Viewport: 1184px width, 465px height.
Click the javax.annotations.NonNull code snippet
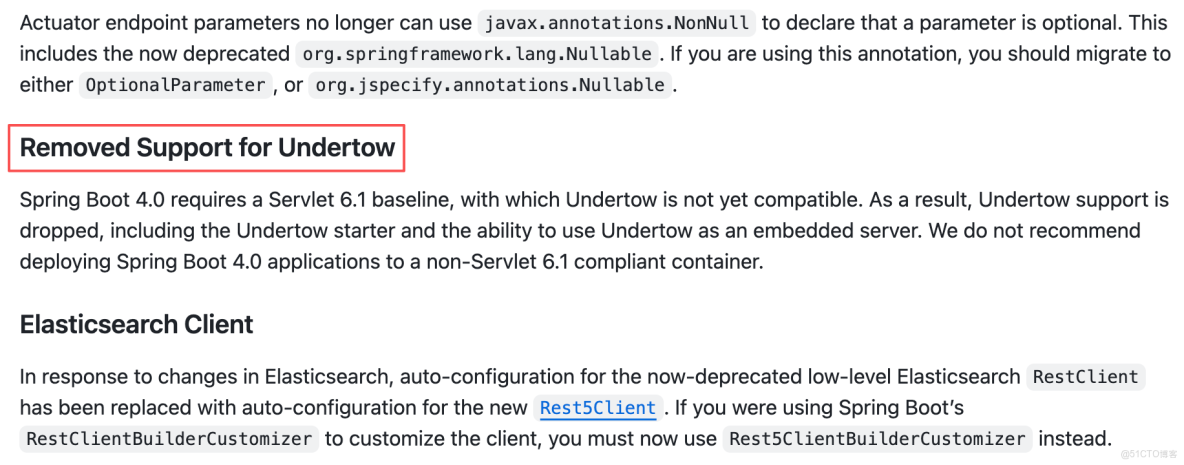[617, 22]
